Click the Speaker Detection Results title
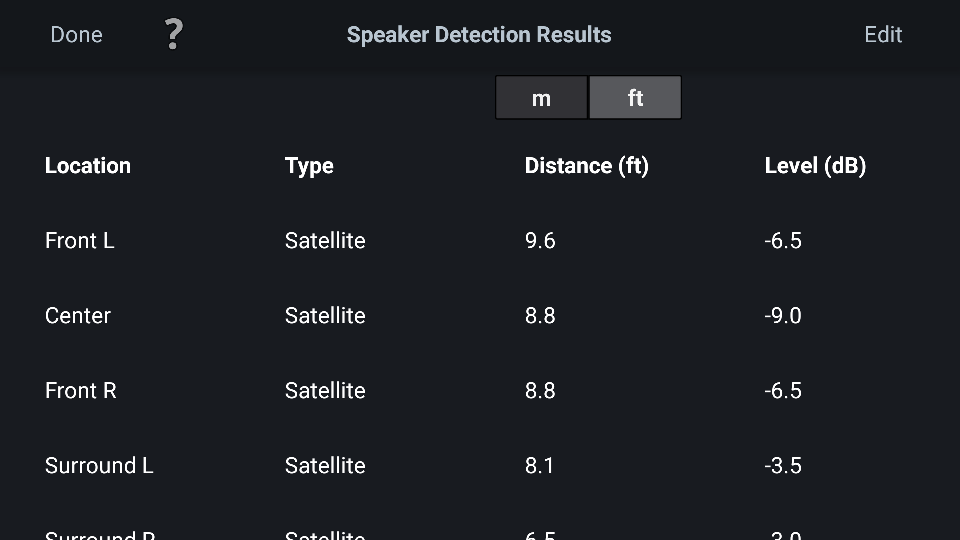This screenshot has height=540, width=960. tap(479, 35)
